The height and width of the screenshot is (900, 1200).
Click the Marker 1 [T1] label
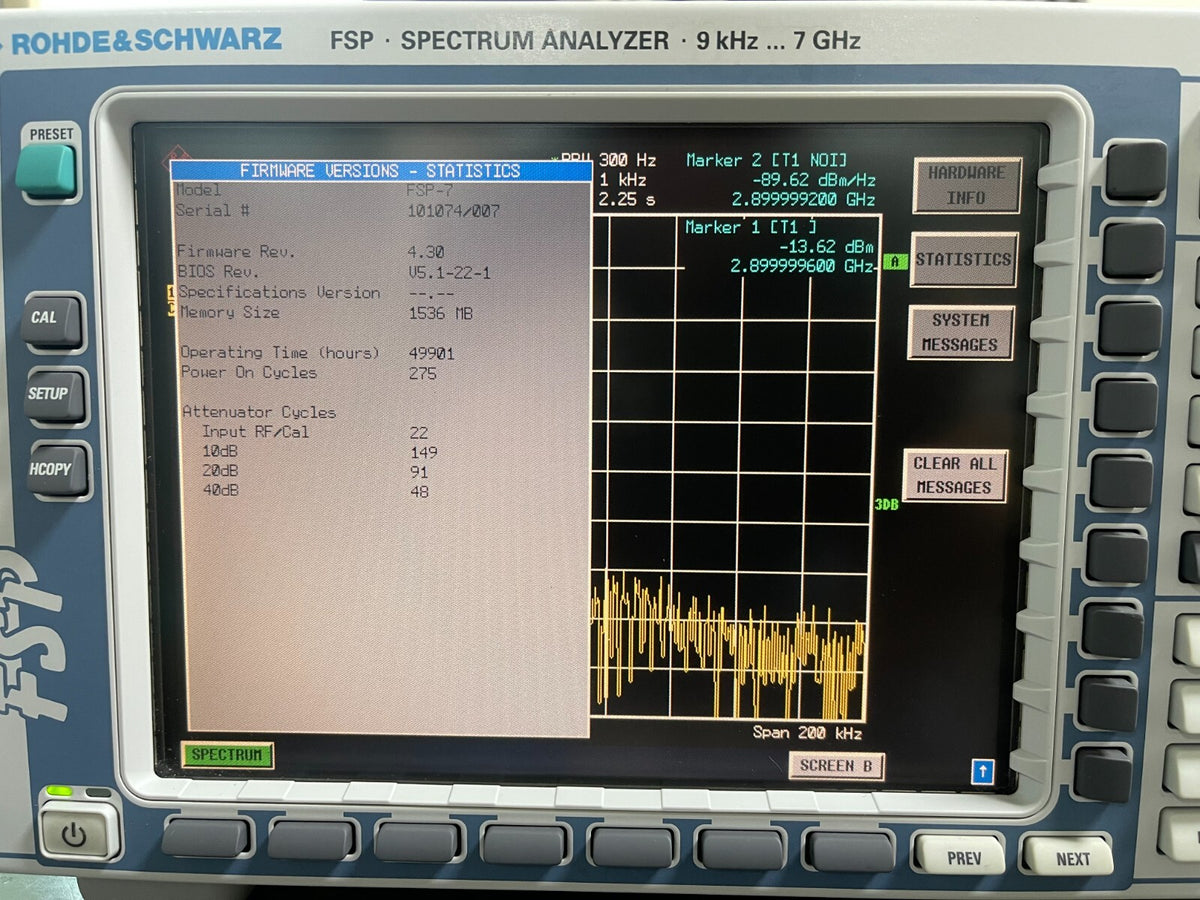[752, 227]
